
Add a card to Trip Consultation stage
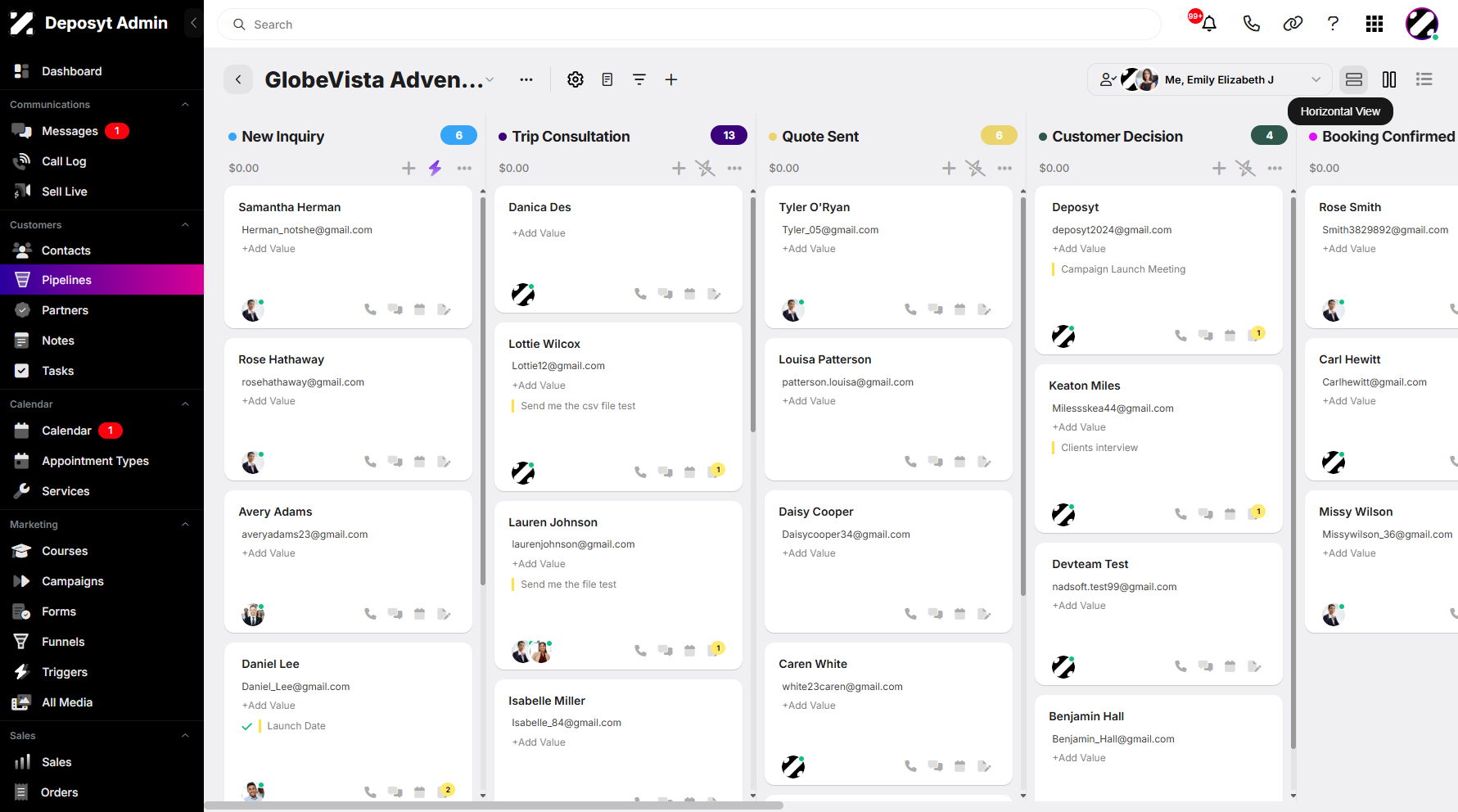pos(679,168)
